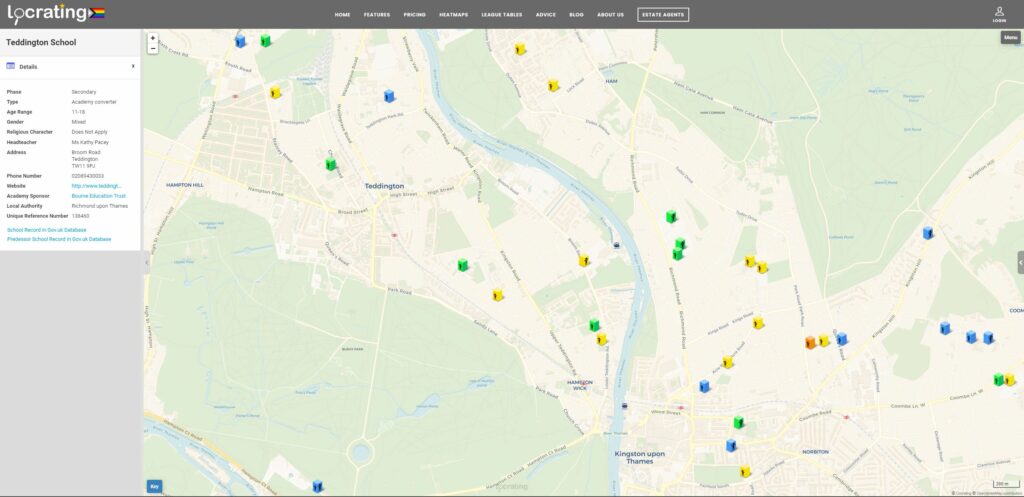Click the Details panel table icon
The image size is (1024, 497).
pyautogui.click(x=11, y=66)
